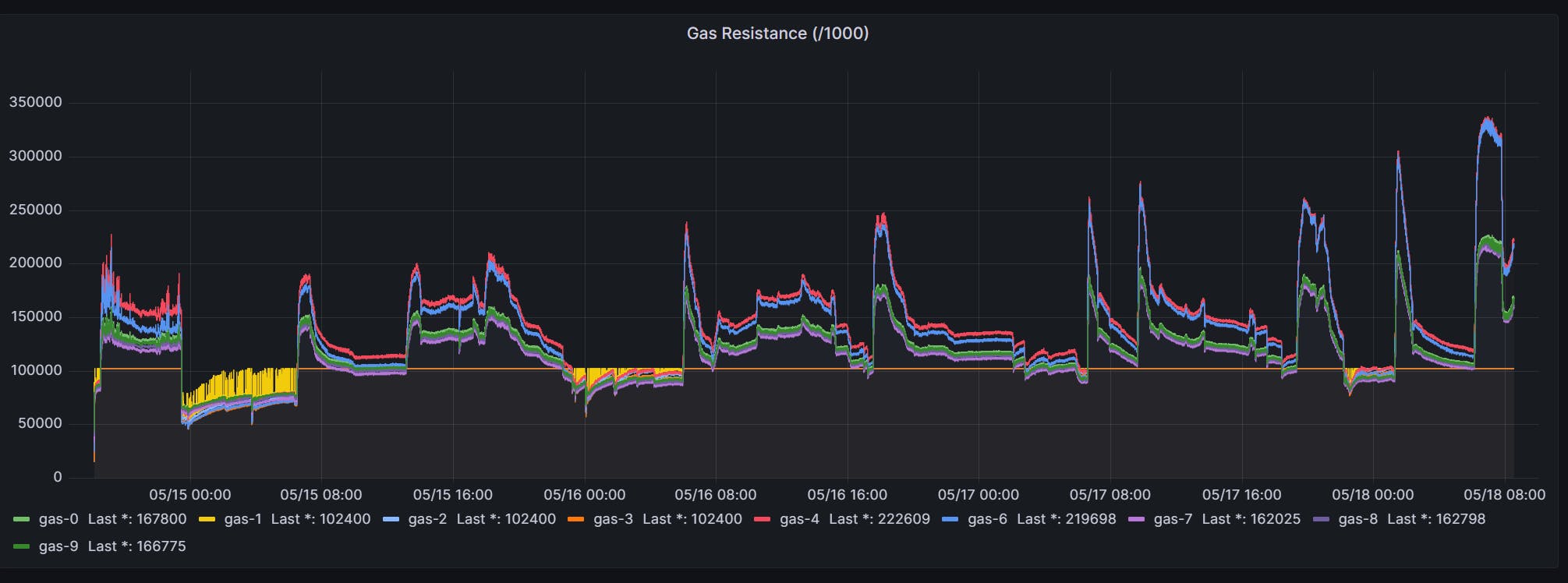This screenshot has width=1568, height=583.
Task: Click the 05/18 00:00 time axis label
Action: coord(1373,495)
